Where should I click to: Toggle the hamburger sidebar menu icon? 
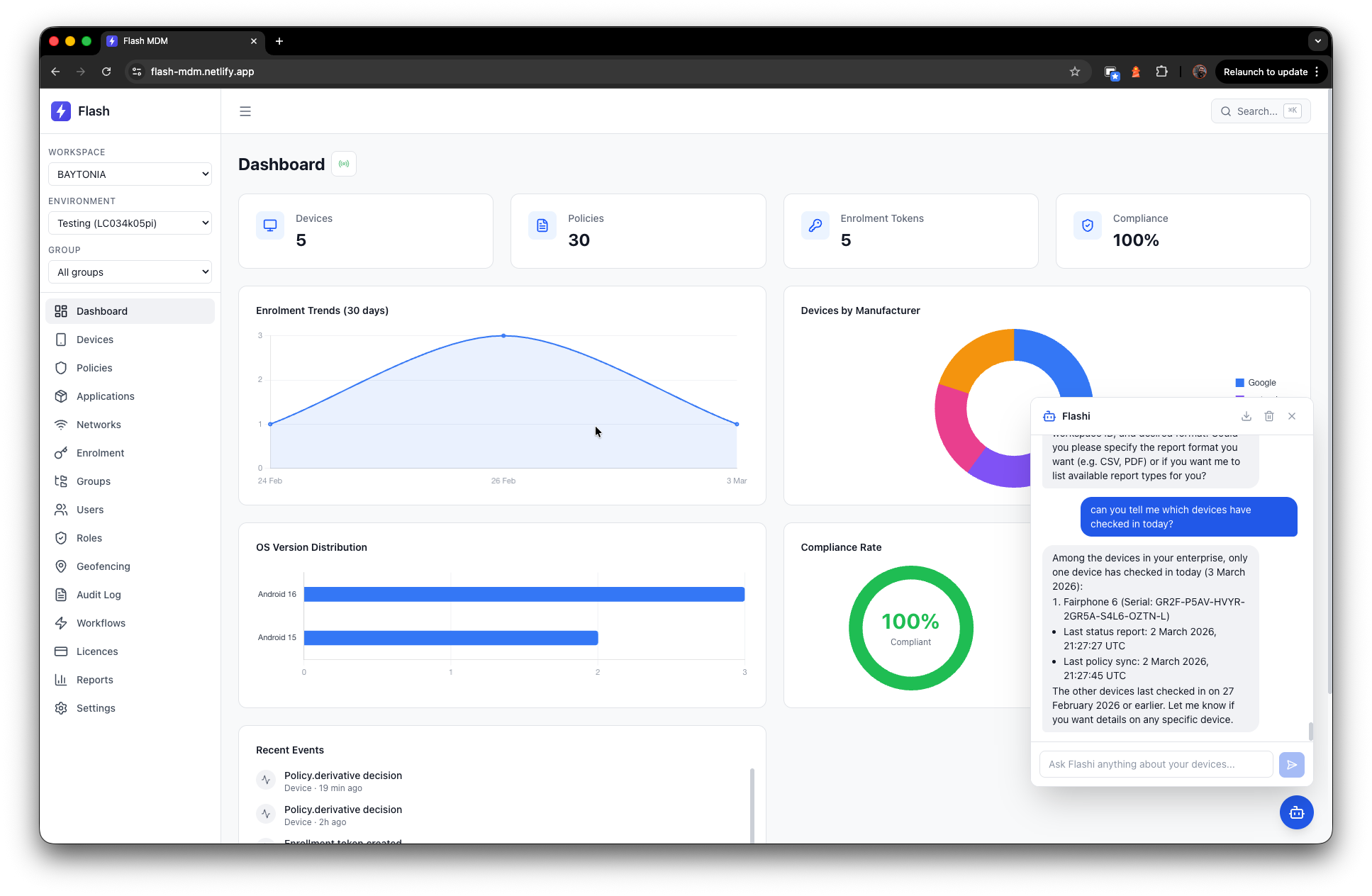(245, 111)
